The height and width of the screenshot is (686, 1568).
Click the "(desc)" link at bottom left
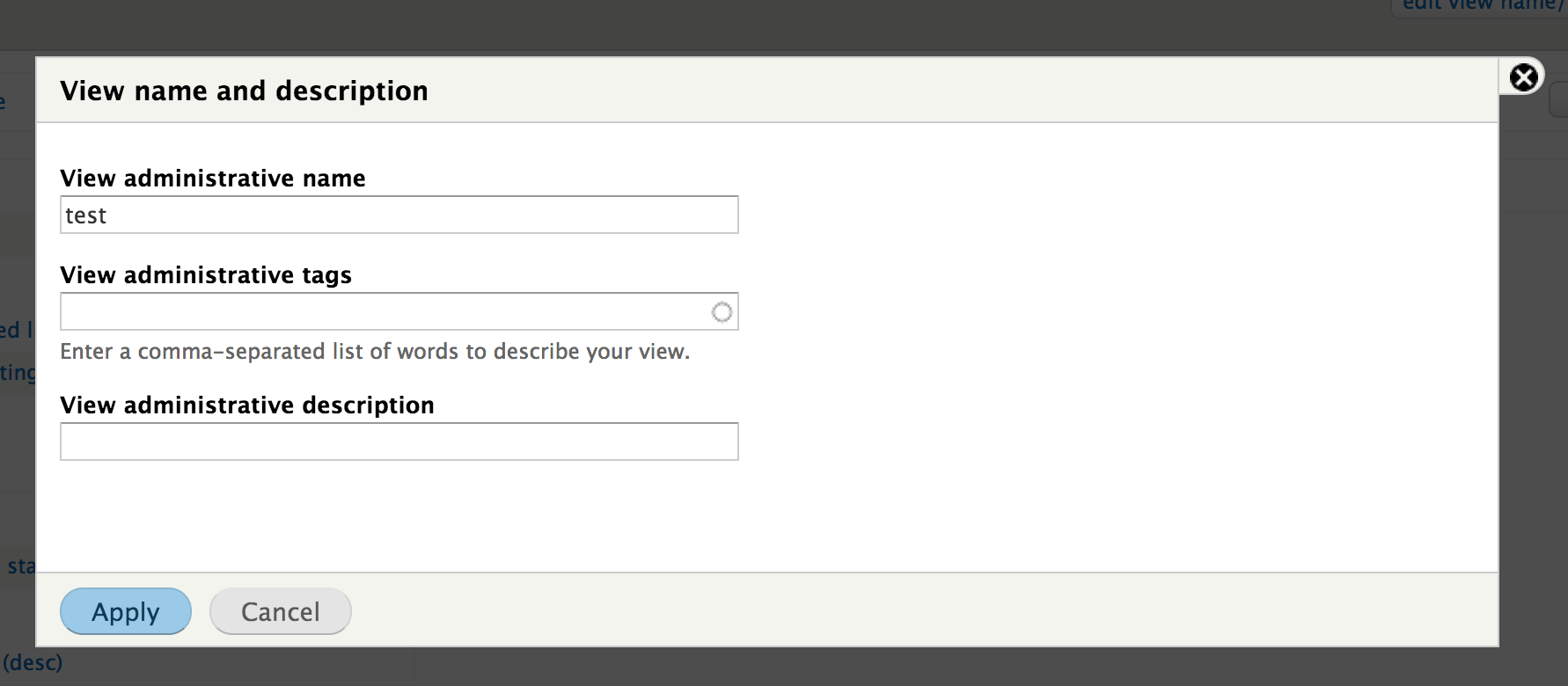point(33,662)
